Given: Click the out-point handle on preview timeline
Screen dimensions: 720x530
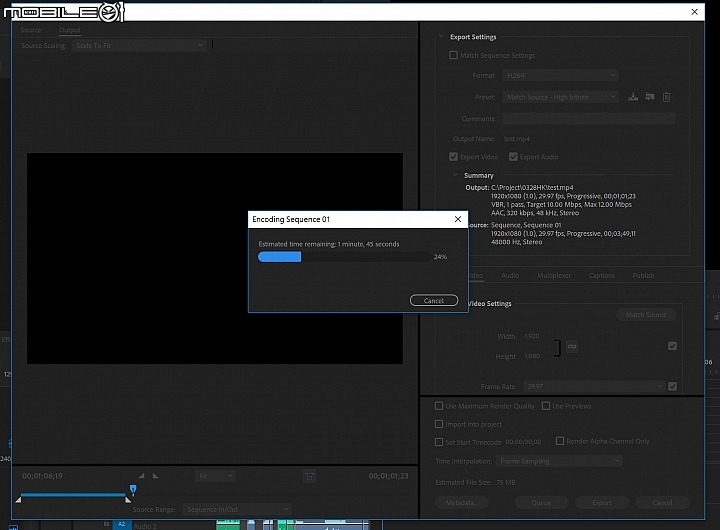Looking at the screenshot, I should (x=128, y=499).
